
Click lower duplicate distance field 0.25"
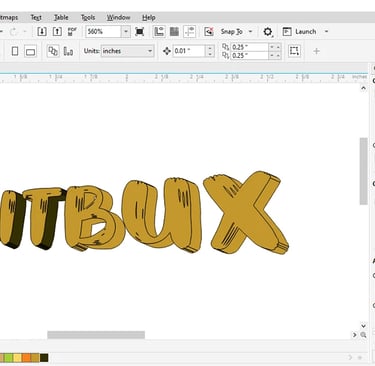click(x=250, y=55)
